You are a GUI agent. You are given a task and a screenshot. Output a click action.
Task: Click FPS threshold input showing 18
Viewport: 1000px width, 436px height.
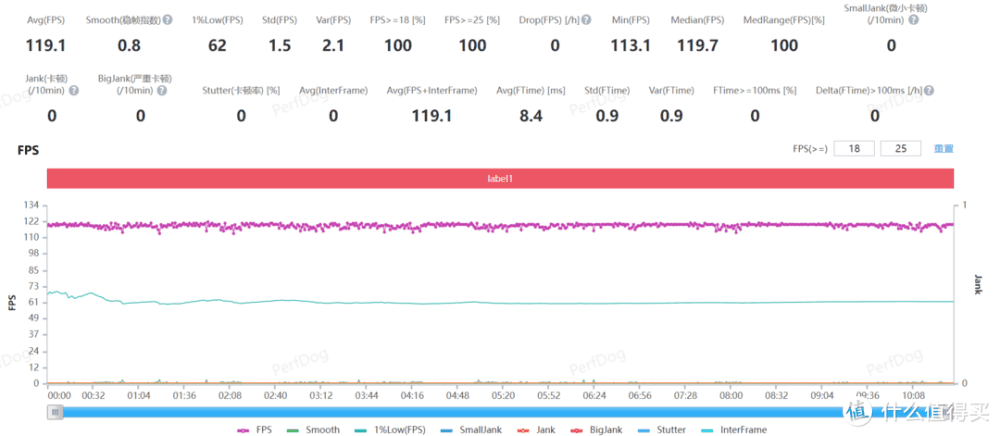tap(852, 149)
